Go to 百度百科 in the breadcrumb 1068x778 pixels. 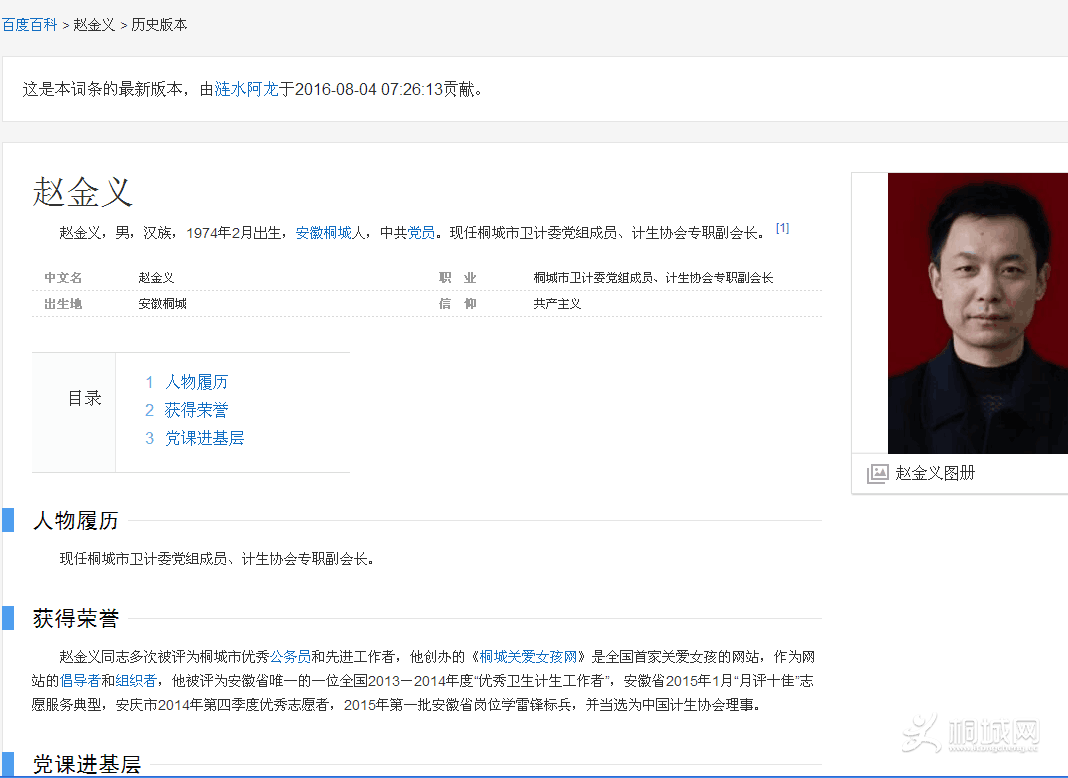pos(29,25)
